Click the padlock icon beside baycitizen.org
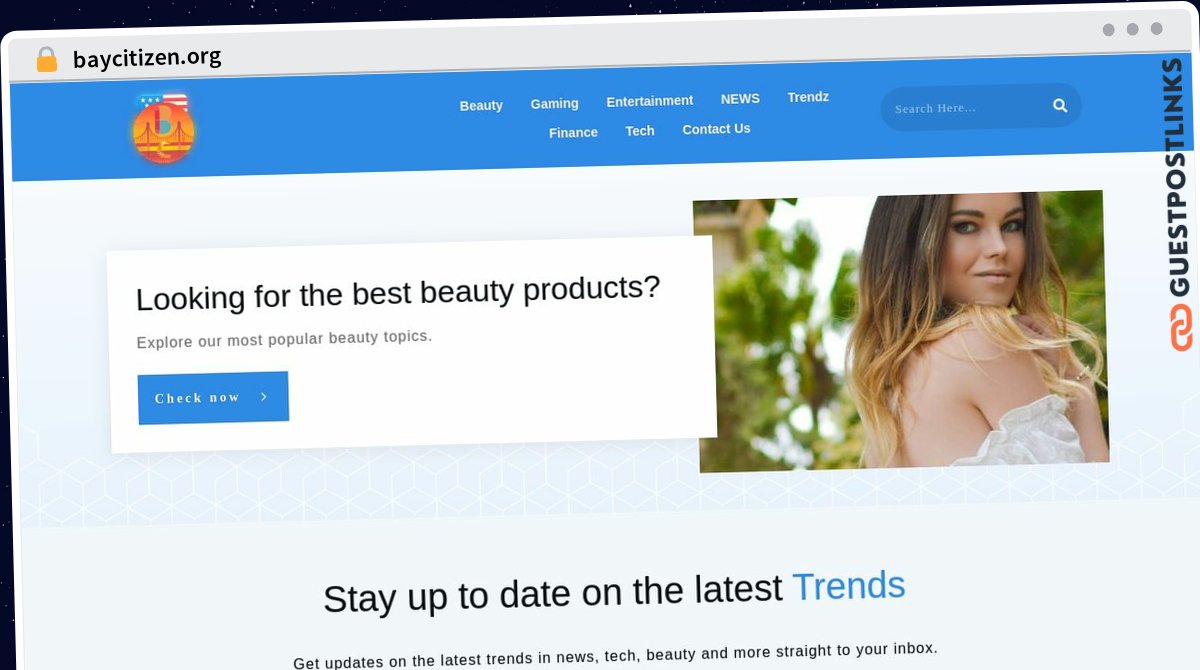This screenshot has height=670, width=1200. coord(47,60)
